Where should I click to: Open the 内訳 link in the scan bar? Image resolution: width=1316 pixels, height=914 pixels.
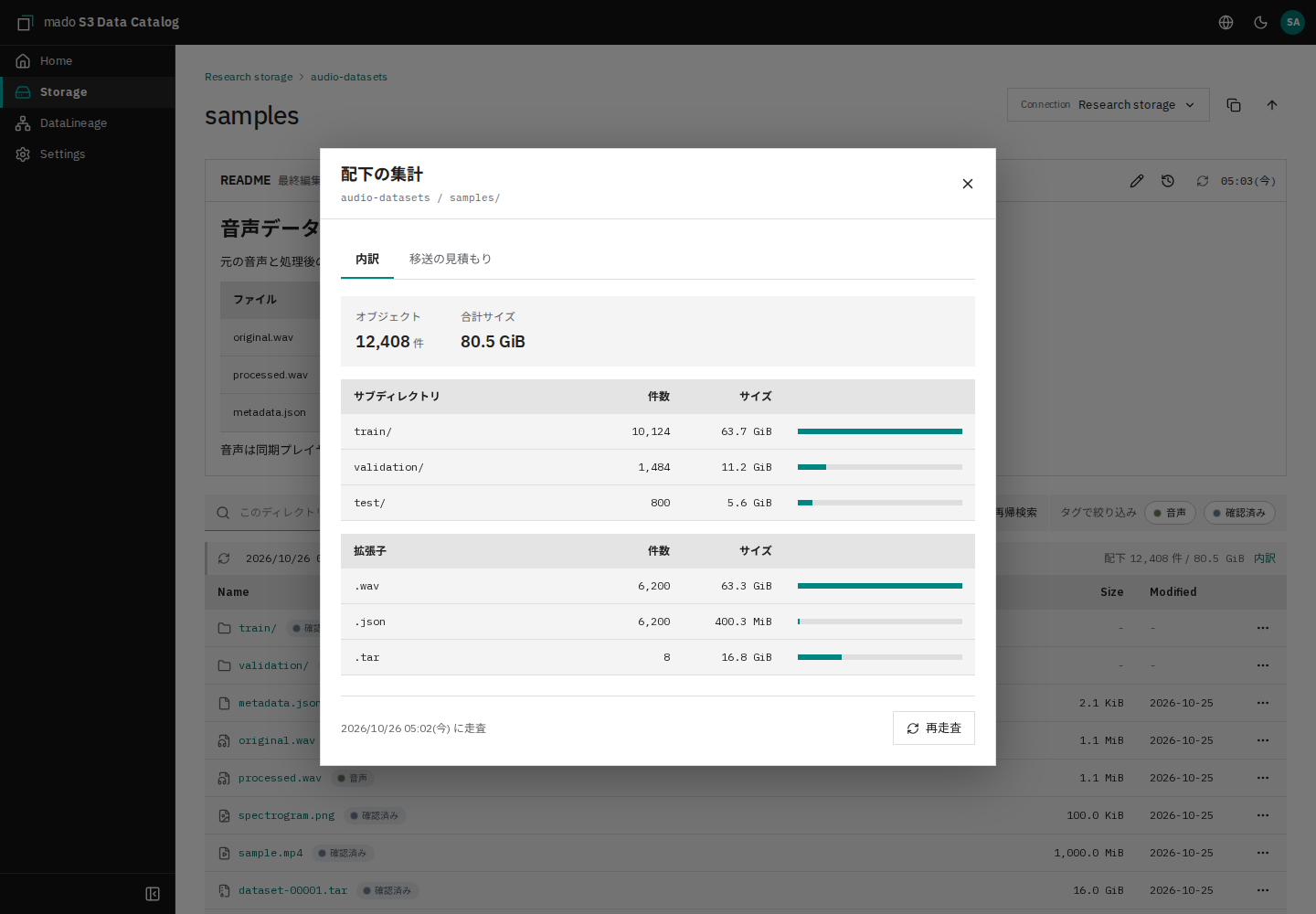(x=1265, y=558)
